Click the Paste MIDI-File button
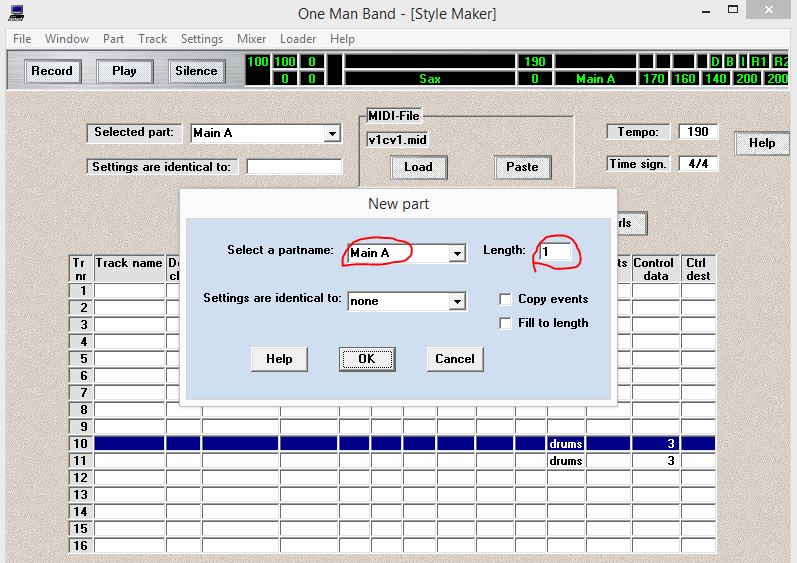Image resolution: width=797 pixels, height=563 pixels. click(x=522, y=167)
